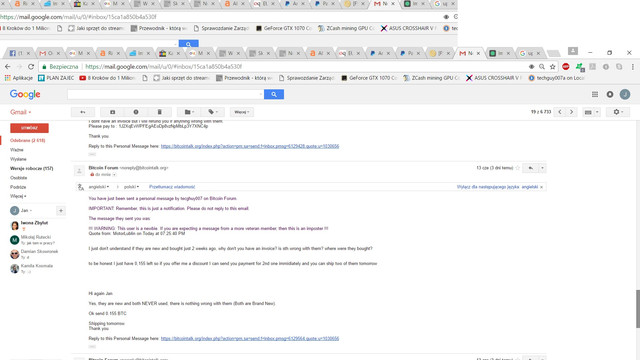Open the Aplikacje bookmarks shortcut
The image size is (640, 360).
point(19,78)
